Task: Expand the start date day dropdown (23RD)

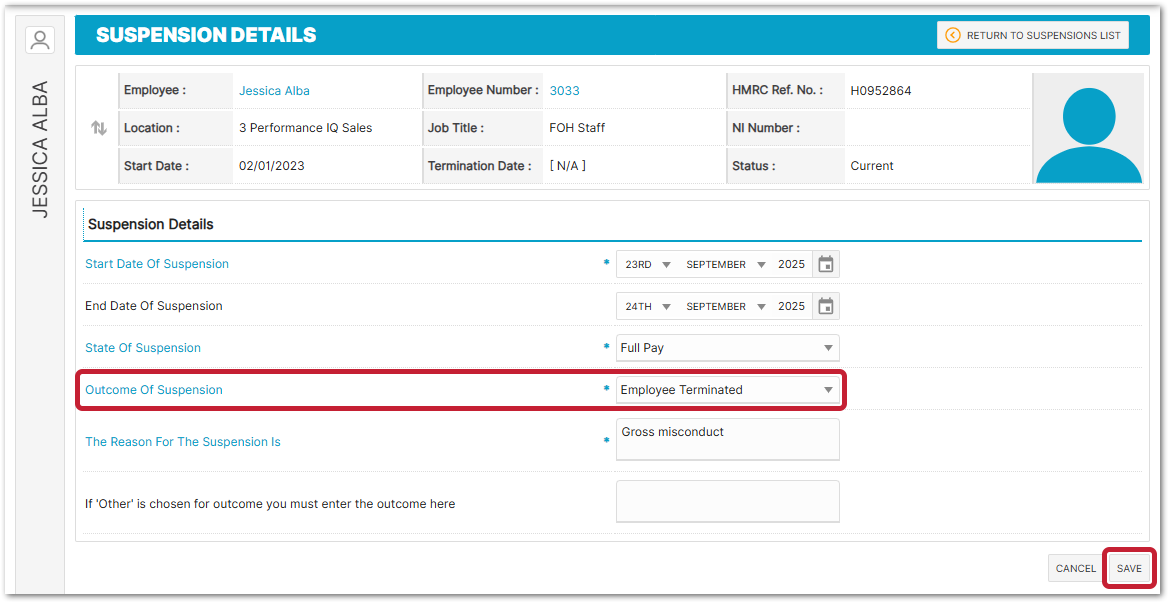Action: (647, 265)
